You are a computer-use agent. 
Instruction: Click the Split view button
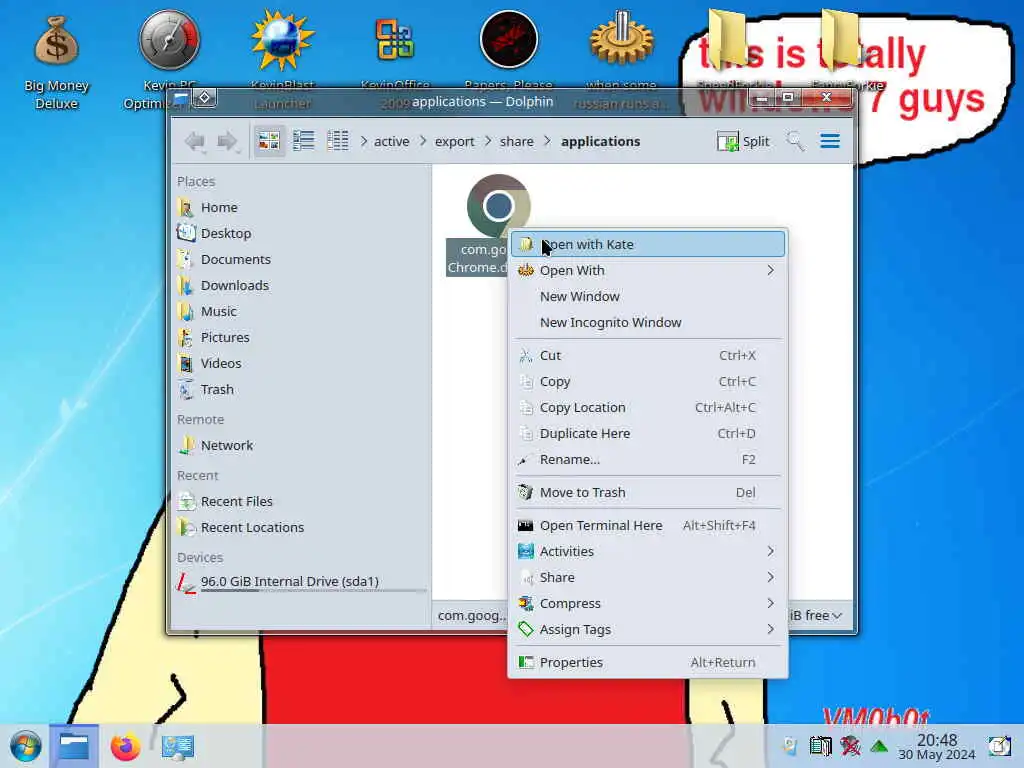point(743,141)
